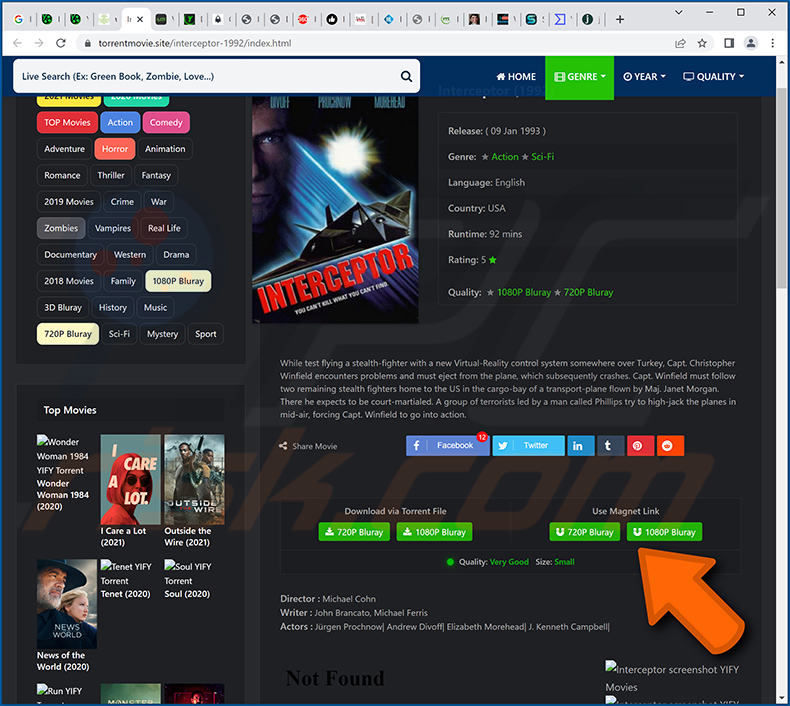Go back with the browser back arrow
Viewport: 790px width, 706px height.
pos(18,43)
